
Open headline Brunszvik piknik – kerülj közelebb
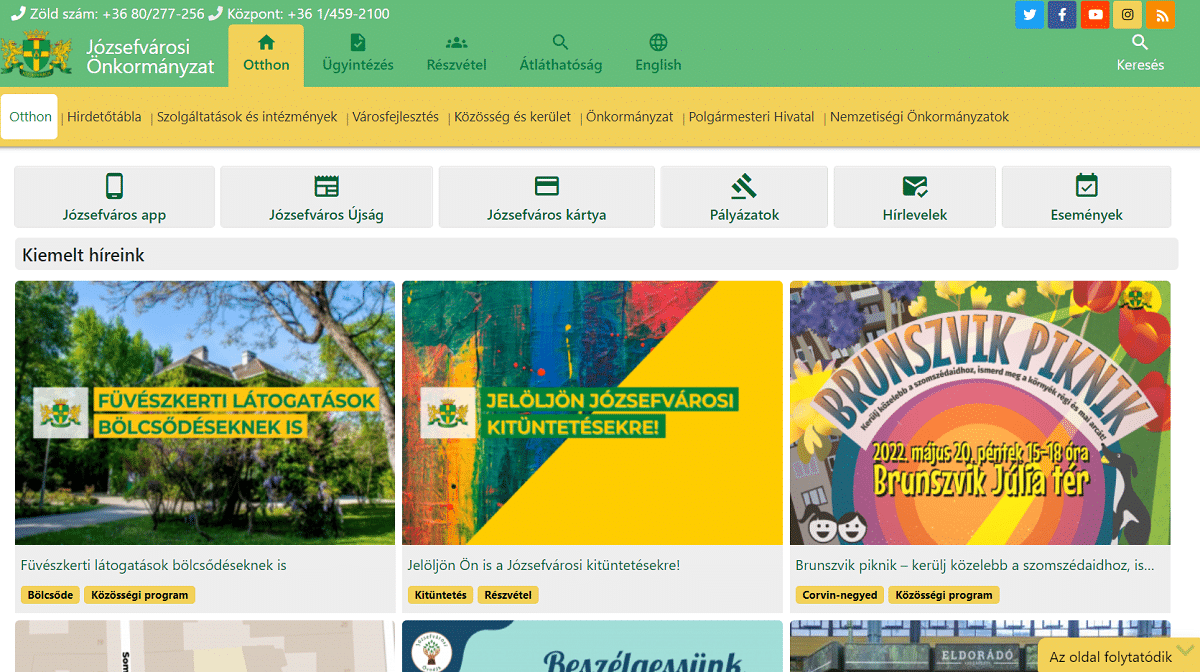click(x=975, y=565)
